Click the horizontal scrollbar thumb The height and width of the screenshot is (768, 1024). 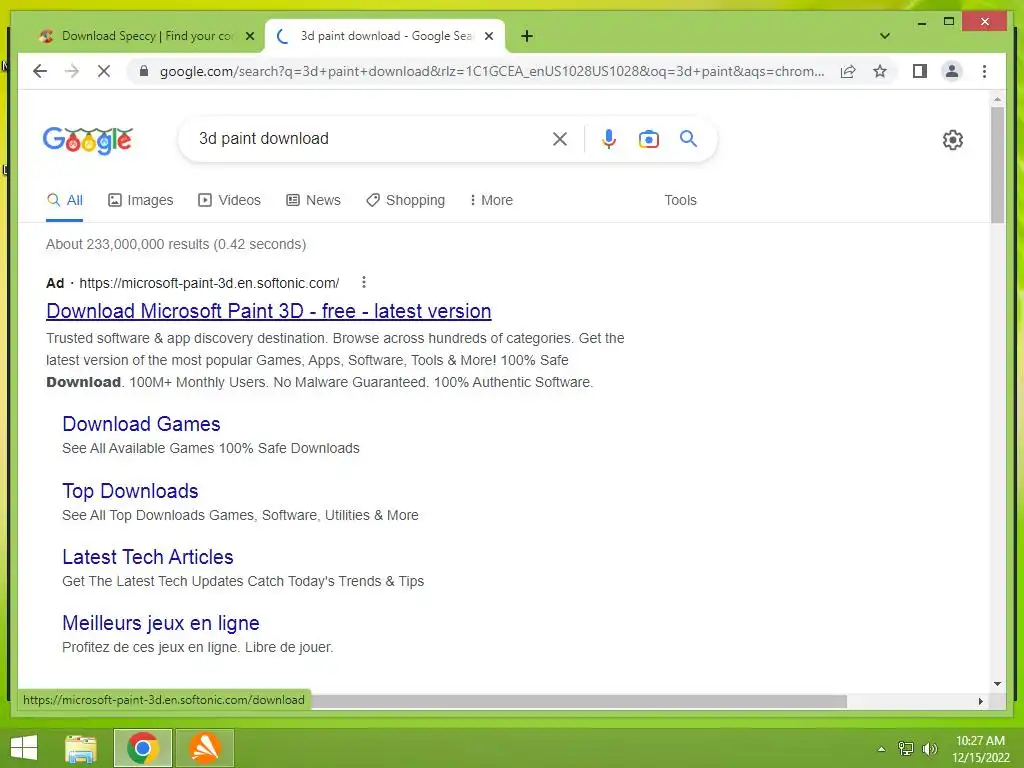tap(579, 701)
